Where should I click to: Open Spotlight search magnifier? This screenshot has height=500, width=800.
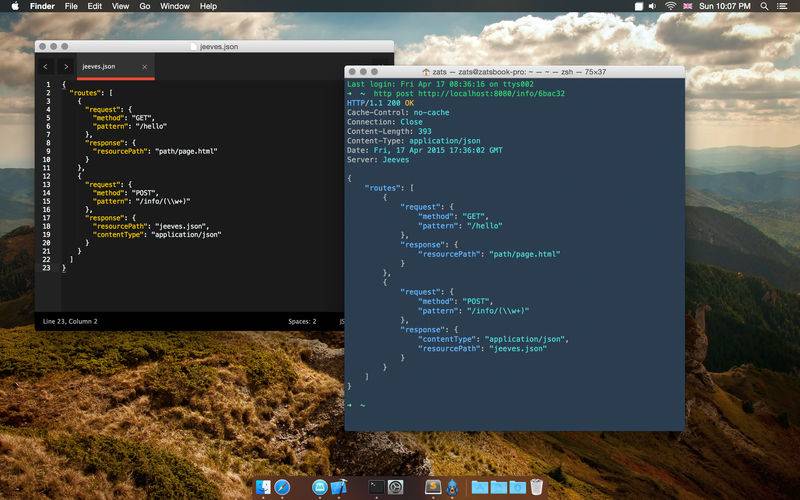pos(764,6)
